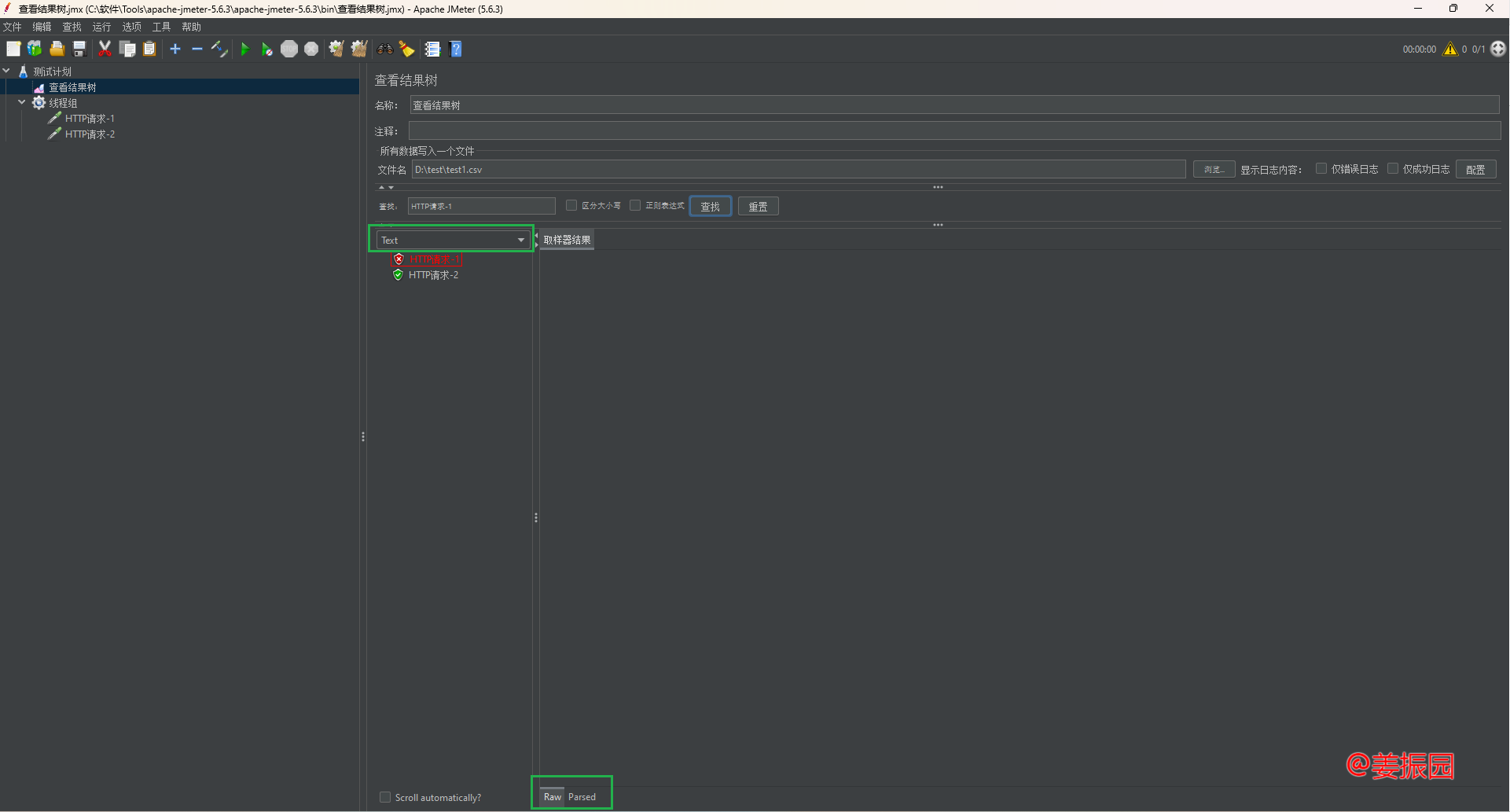Click the remote engines globe icon
1510x812 pixels.
tap(1498, 49)
